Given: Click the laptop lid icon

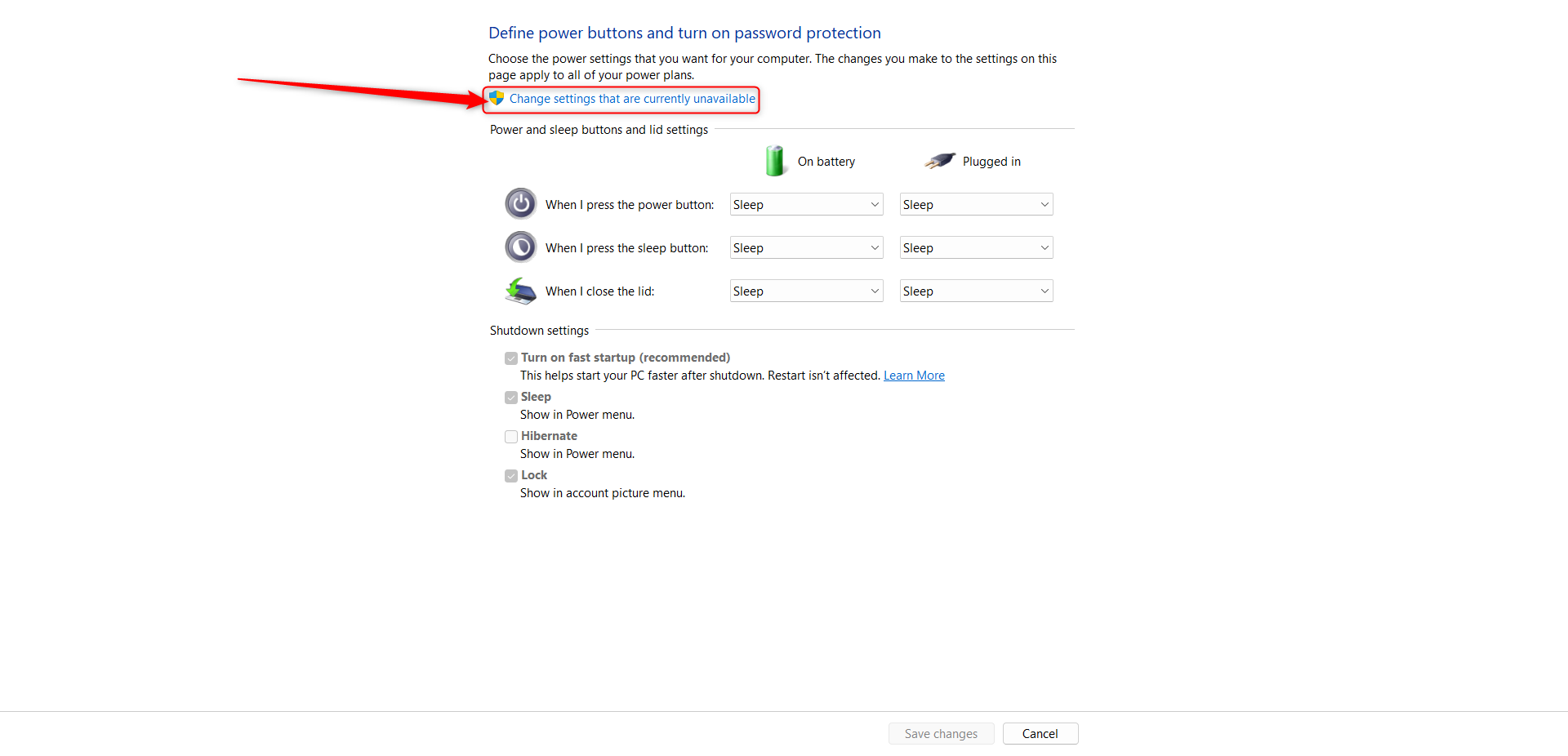Looking at the screenshot, I should pos(520,291).
